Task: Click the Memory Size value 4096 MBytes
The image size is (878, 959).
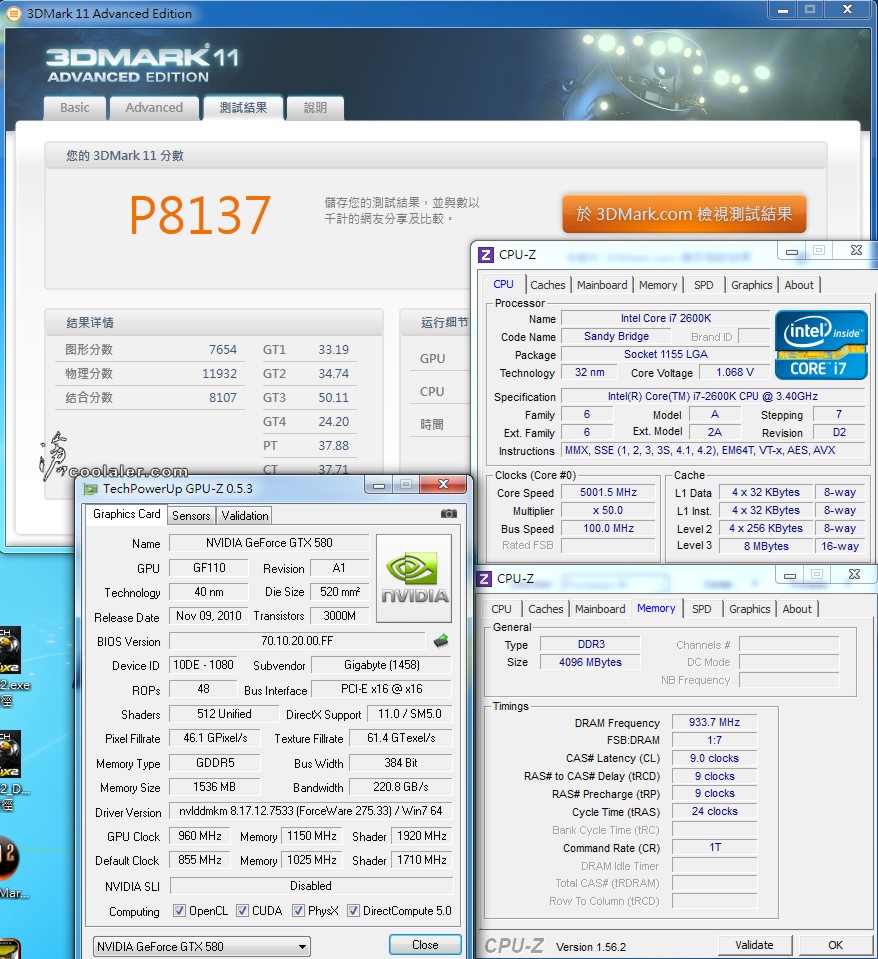Action: click(x=590, y=662)
